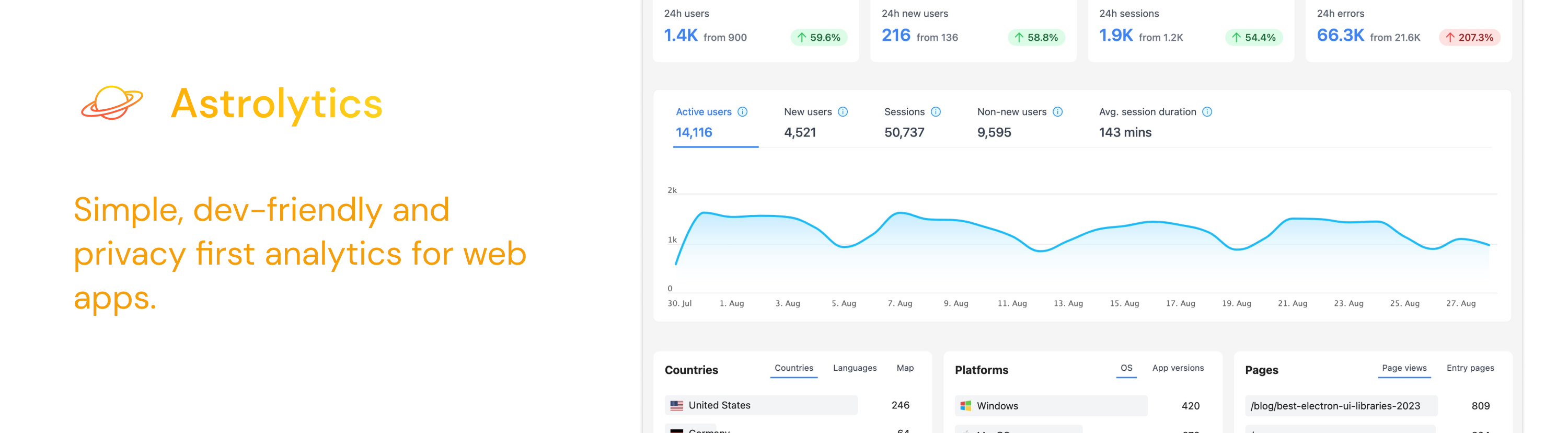1568x433 pixels.
Task: Switch to the OS tab in Platforms
Action: pyautogui.click(x=1127, y=369)
